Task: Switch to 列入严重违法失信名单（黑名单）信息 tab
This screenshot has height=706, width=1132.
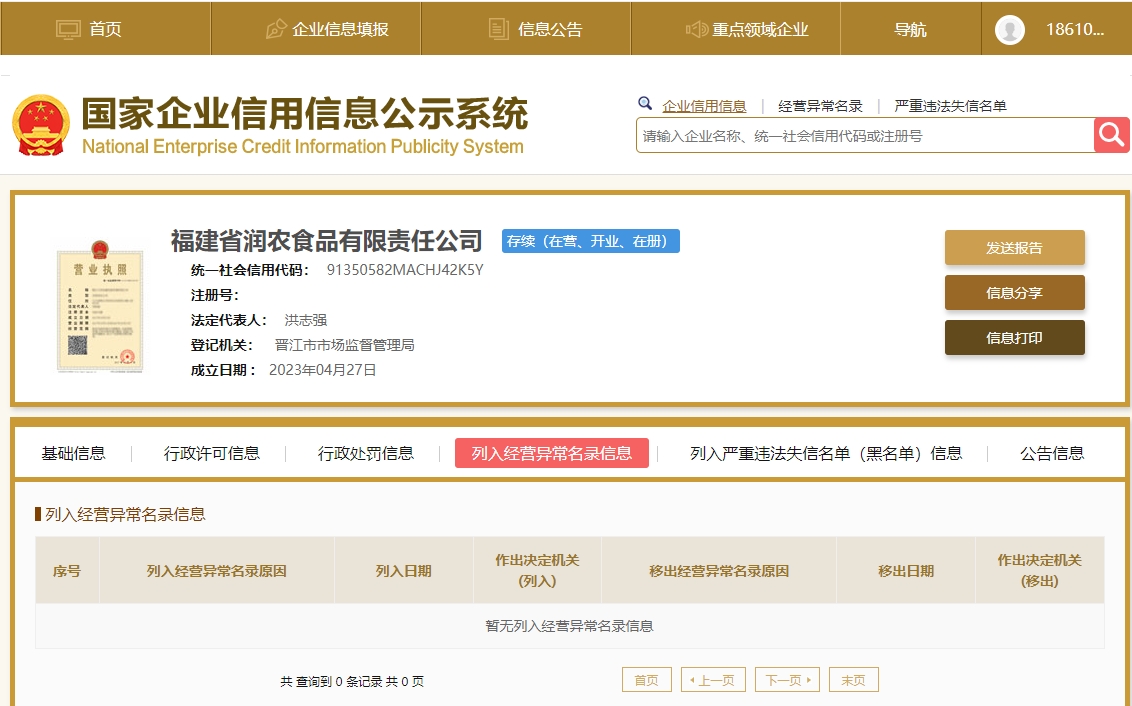Action: click(x=826, y=453)
